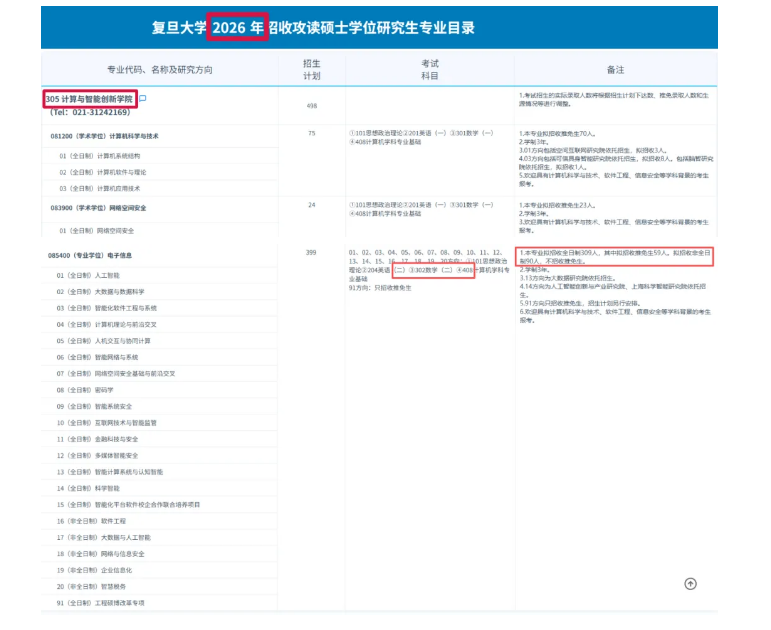771x630 pixels.
Task: Click the note 本专业拟招收推免生23人
Action: pos(558,206)
